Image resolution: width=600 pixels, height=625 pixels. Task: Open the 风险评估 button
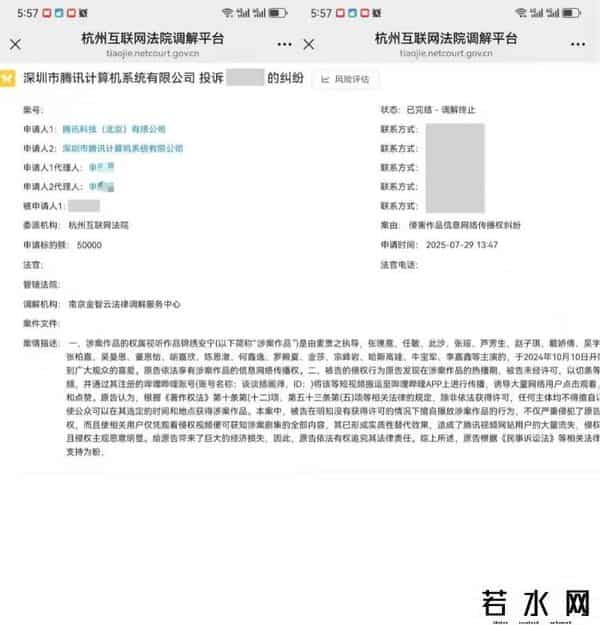point(345,79)
